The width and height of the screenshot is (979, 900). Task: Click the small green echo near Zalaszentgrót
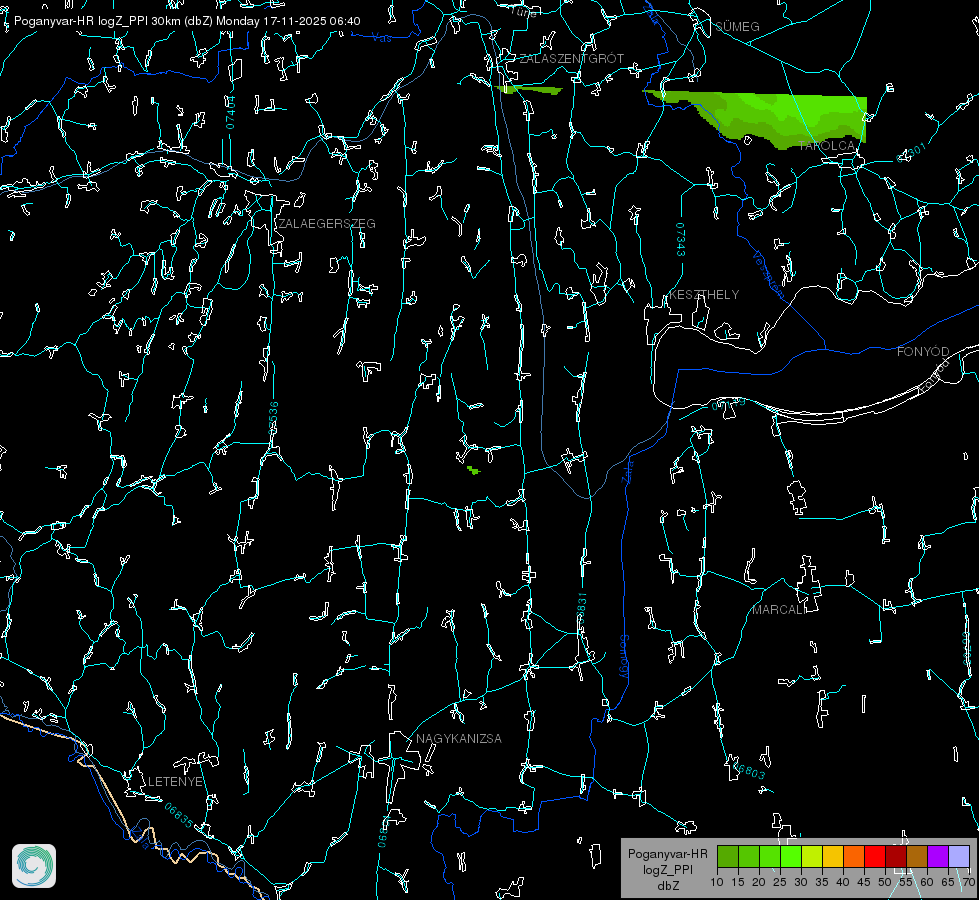[x=531, y=90]
